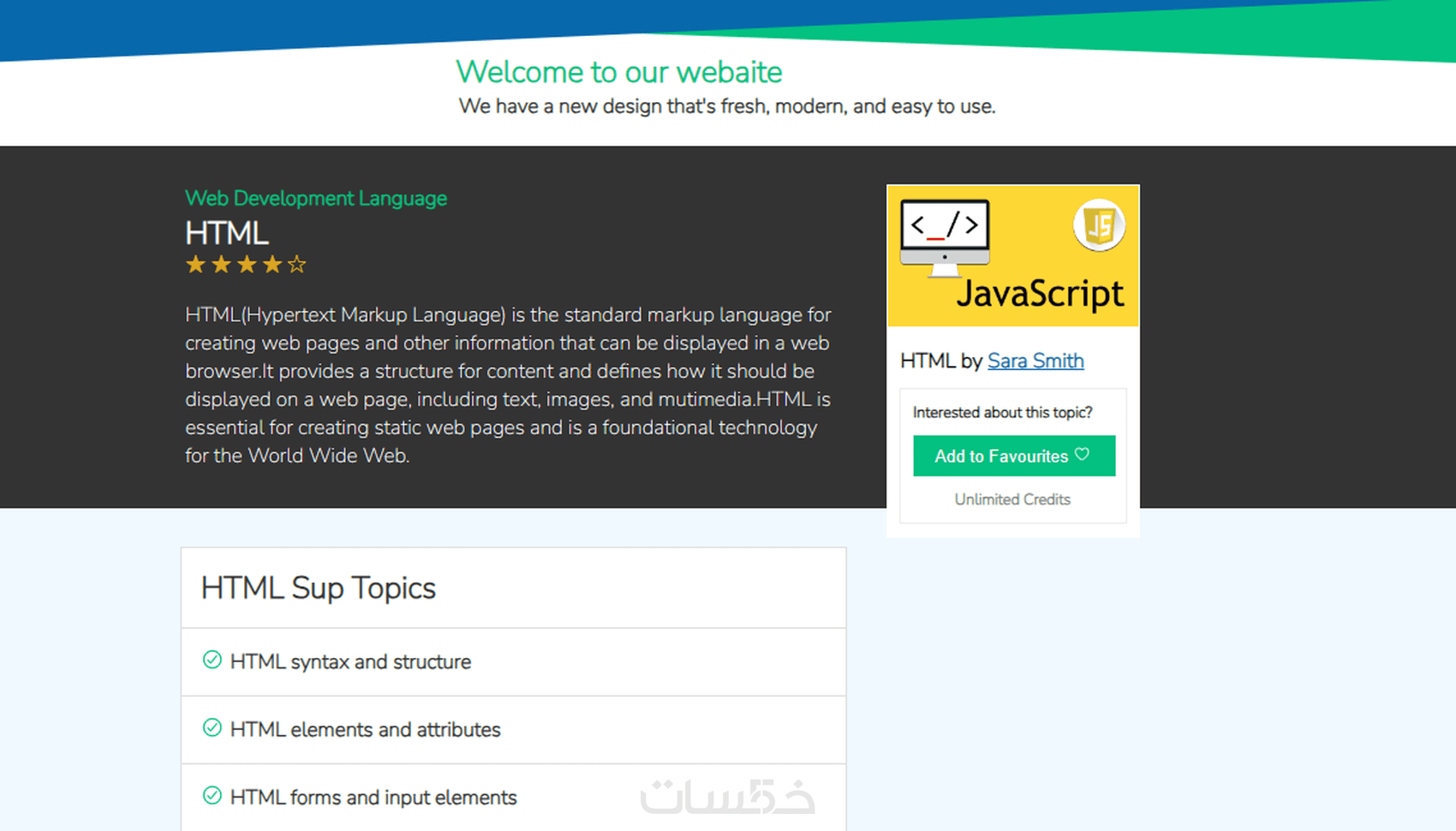Toggle the check beside HTML elements and attributes
The image size is (1456, 831).
click(212, 727)
